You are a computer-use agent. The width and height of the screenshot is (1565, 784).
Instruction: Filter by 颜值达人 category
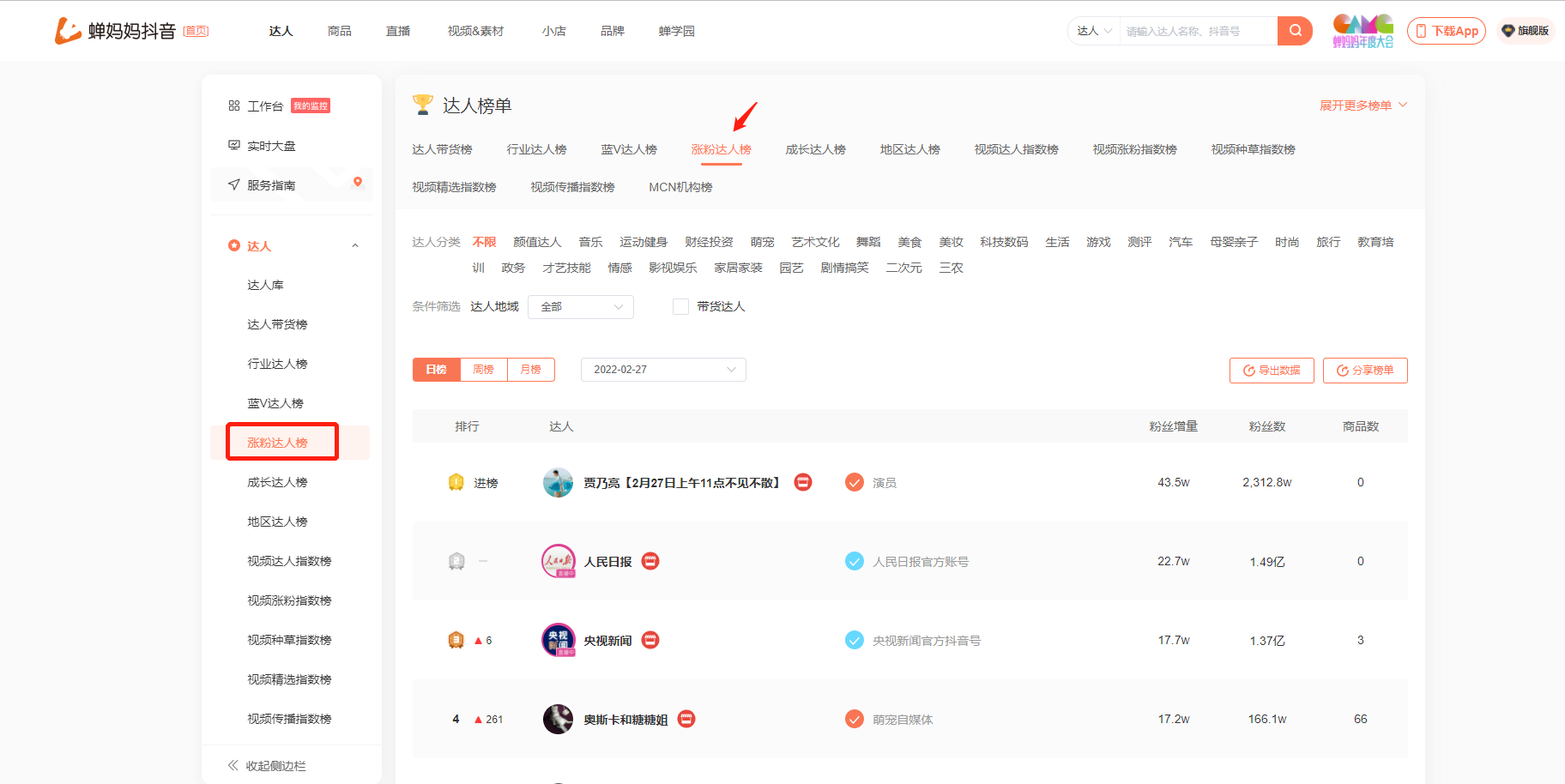537,242
